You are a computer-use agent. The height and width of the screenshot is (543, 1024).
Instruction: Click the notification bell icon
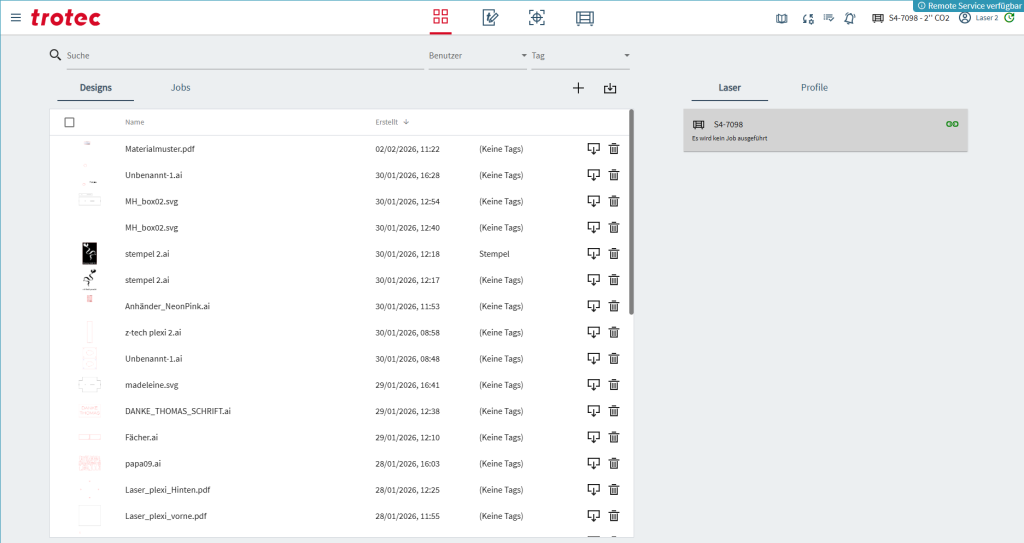coord(849,18)
